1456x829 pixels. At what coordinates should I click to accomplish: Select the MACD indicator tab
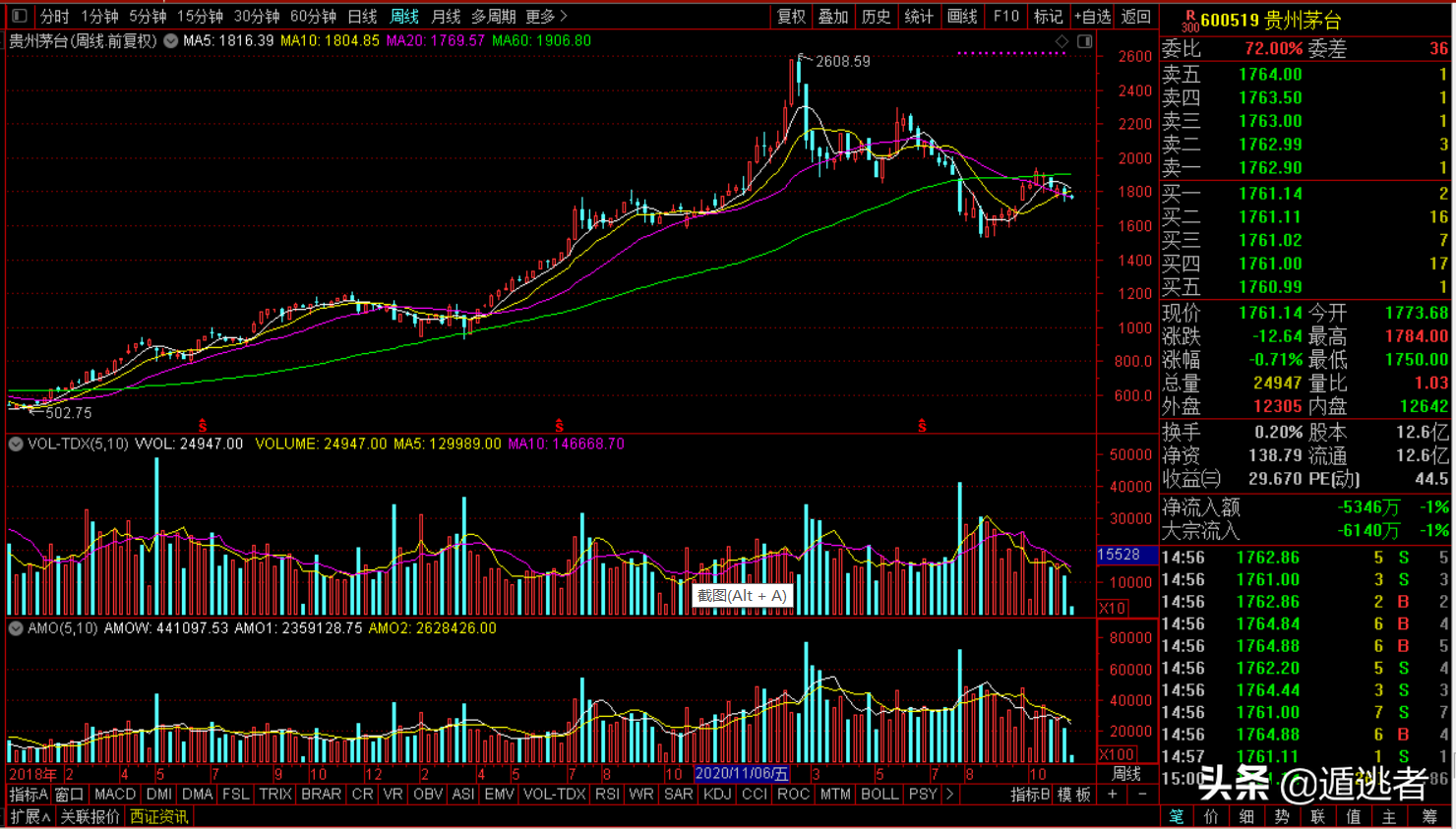point(115,794)
